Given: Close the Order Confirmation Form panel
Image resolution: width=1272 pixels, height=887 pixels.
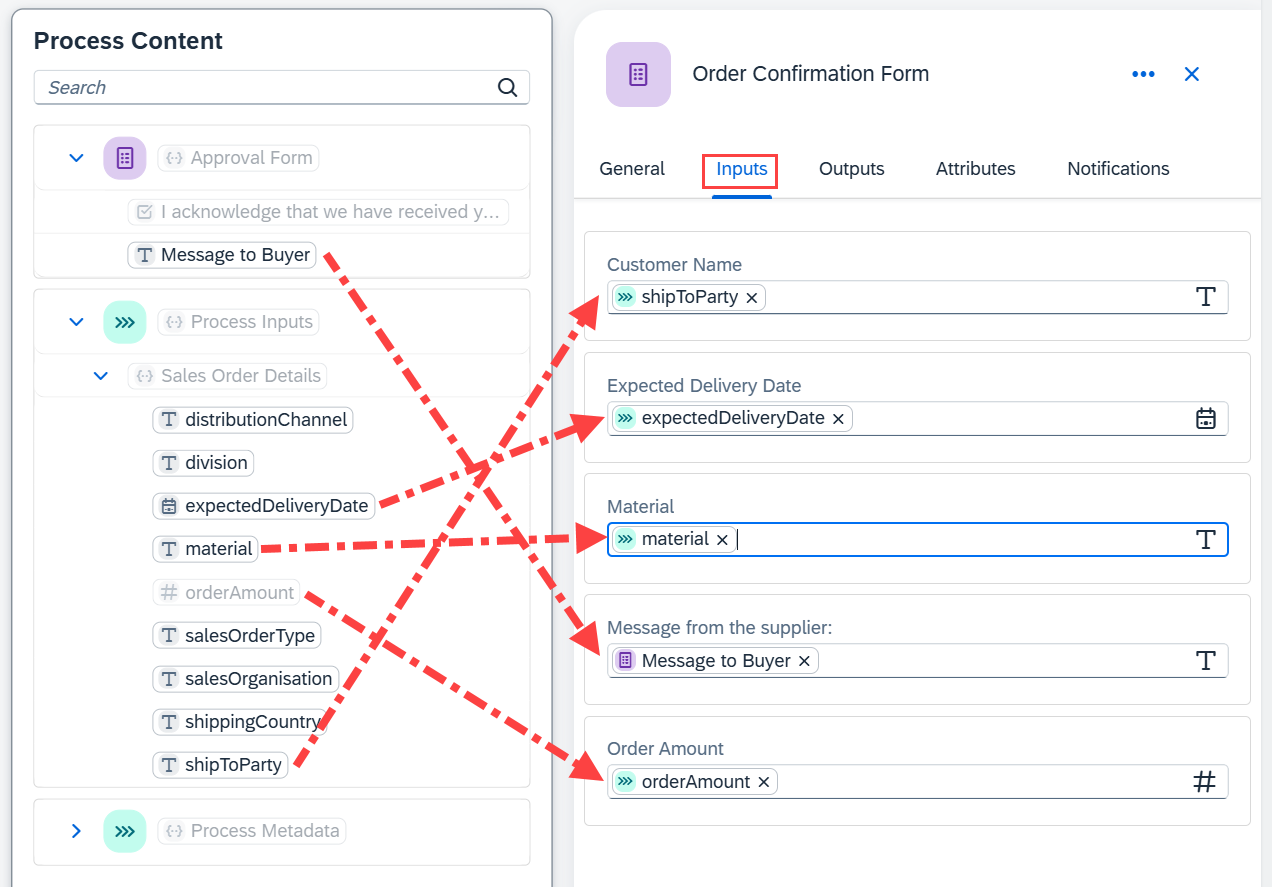Looking at the screenshot, I should [x=1192, y=74].
